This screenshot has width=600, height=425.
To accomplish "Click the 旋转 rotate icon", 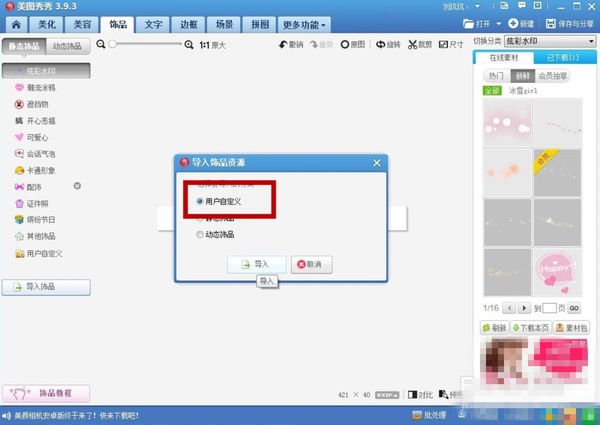I will (380, 45).
